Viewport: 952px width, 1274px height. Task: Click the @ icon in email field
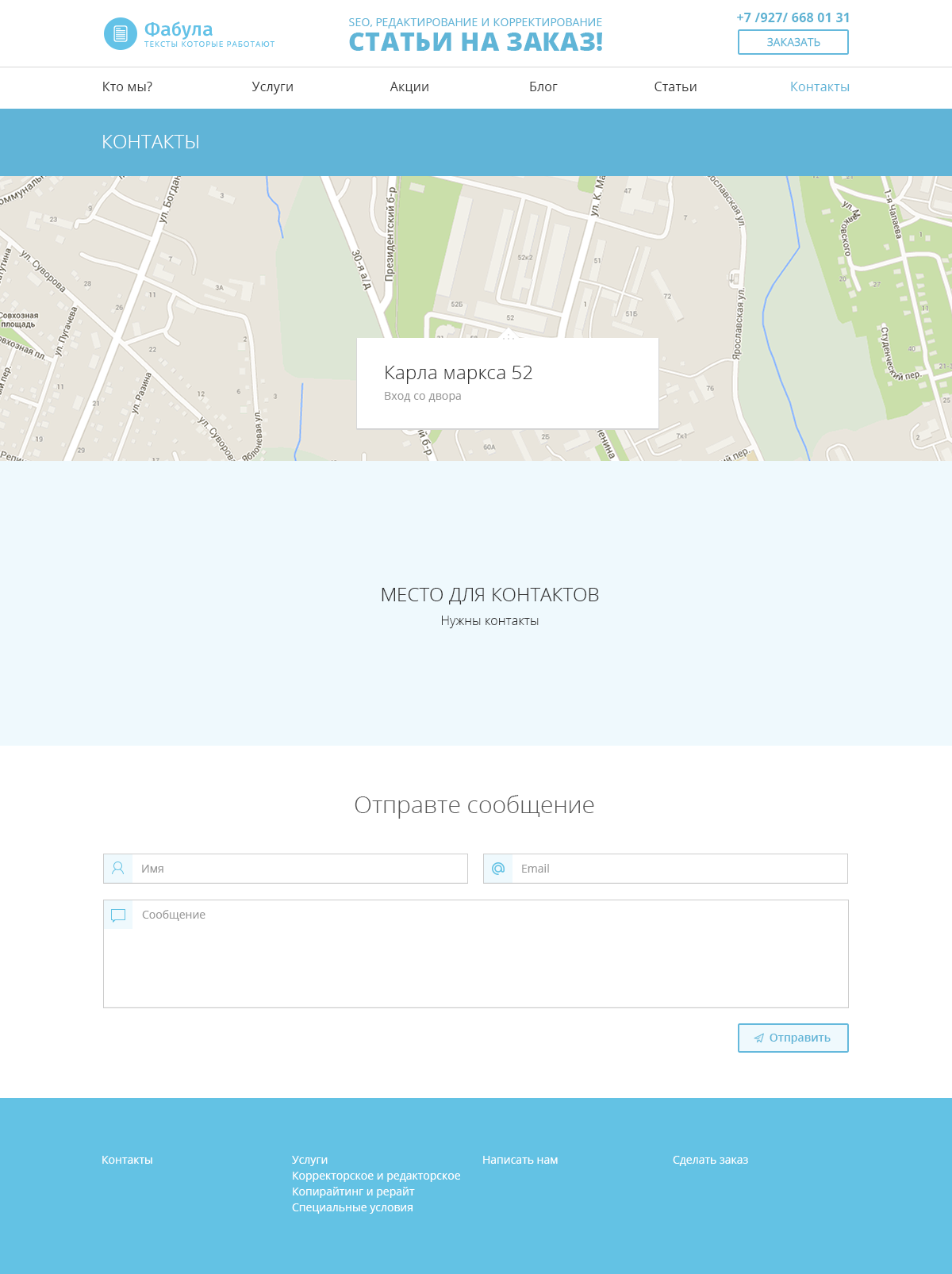pos(498,869)
